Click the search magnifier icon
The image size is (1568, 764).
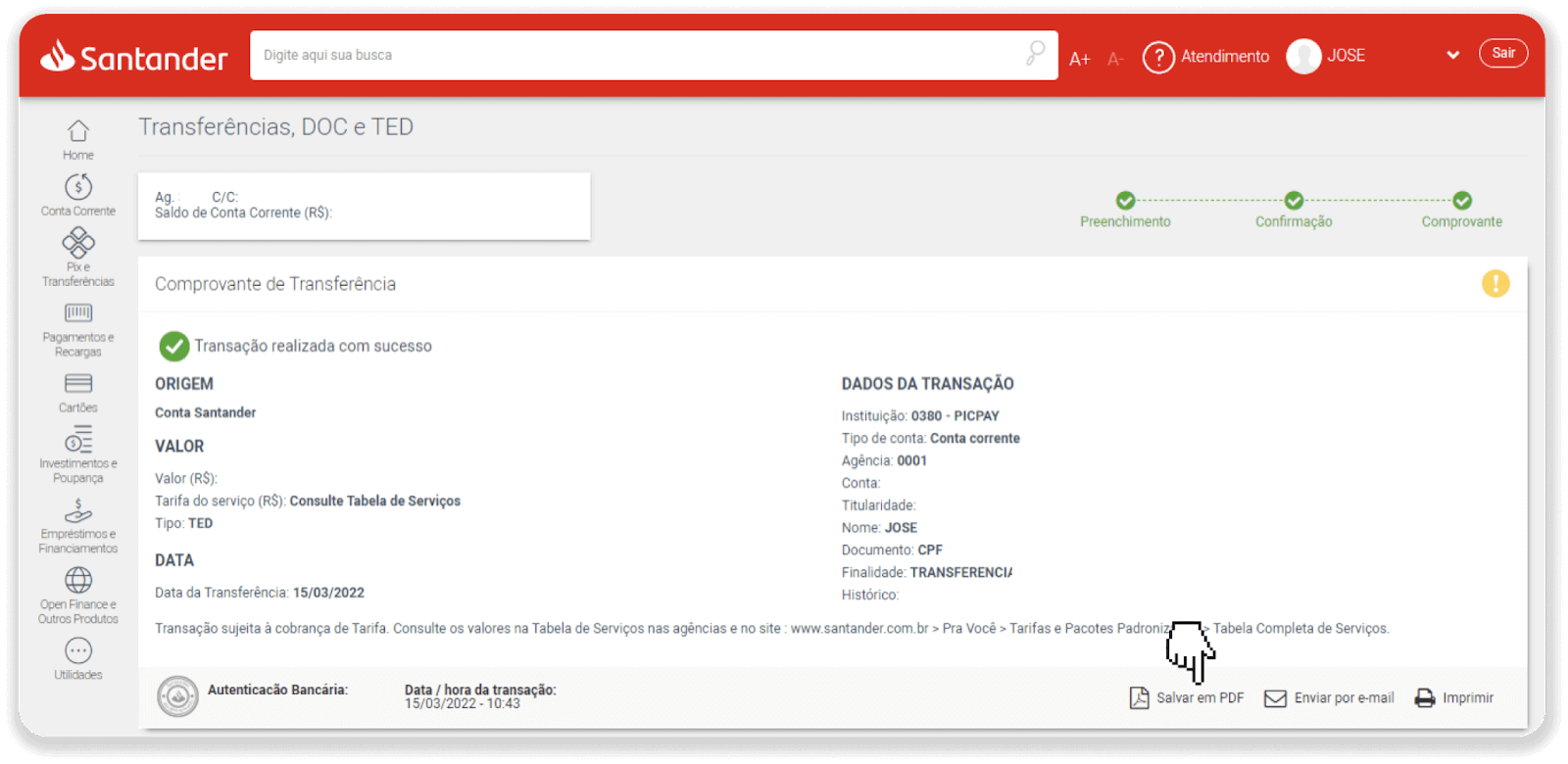(1035, 54)
